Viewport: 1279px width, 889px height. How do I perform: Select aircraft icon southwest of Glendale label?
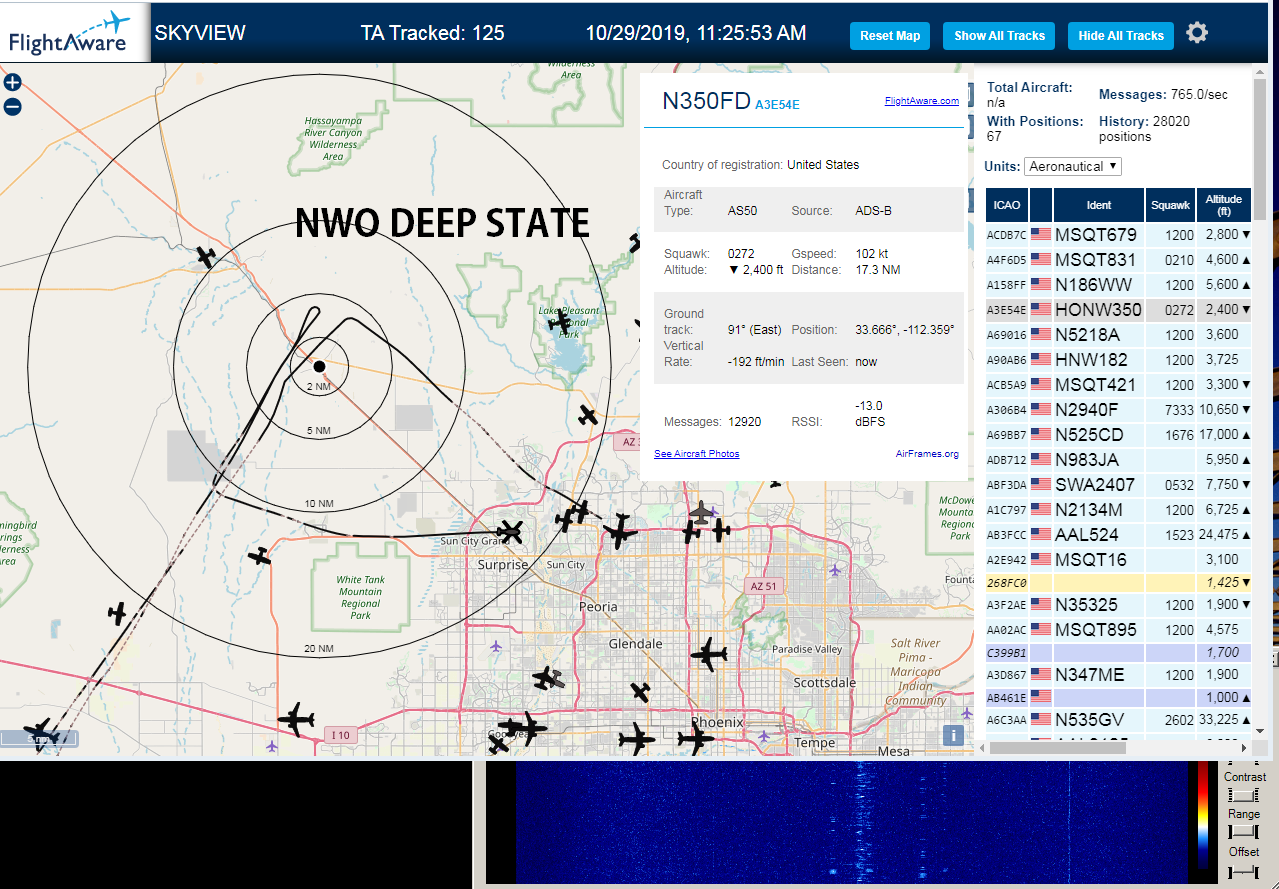click(547, 679)
